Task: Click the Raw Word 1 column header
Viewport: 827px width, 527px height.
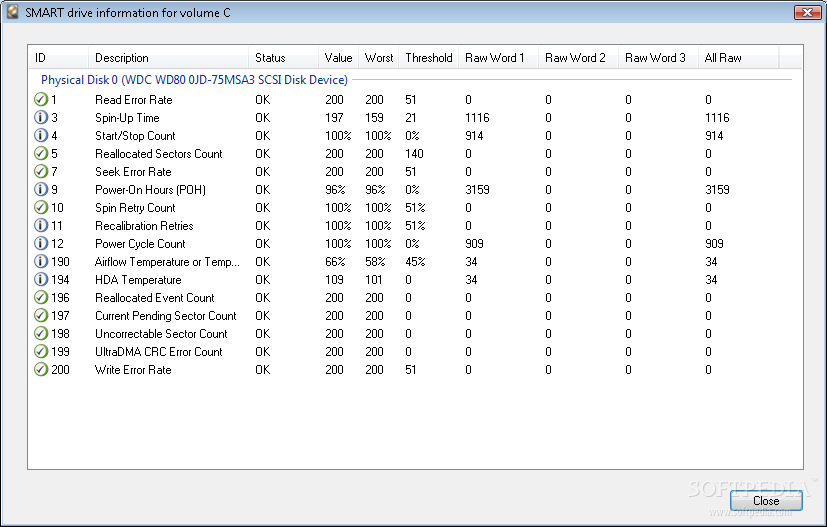Action: pos(498,58)
